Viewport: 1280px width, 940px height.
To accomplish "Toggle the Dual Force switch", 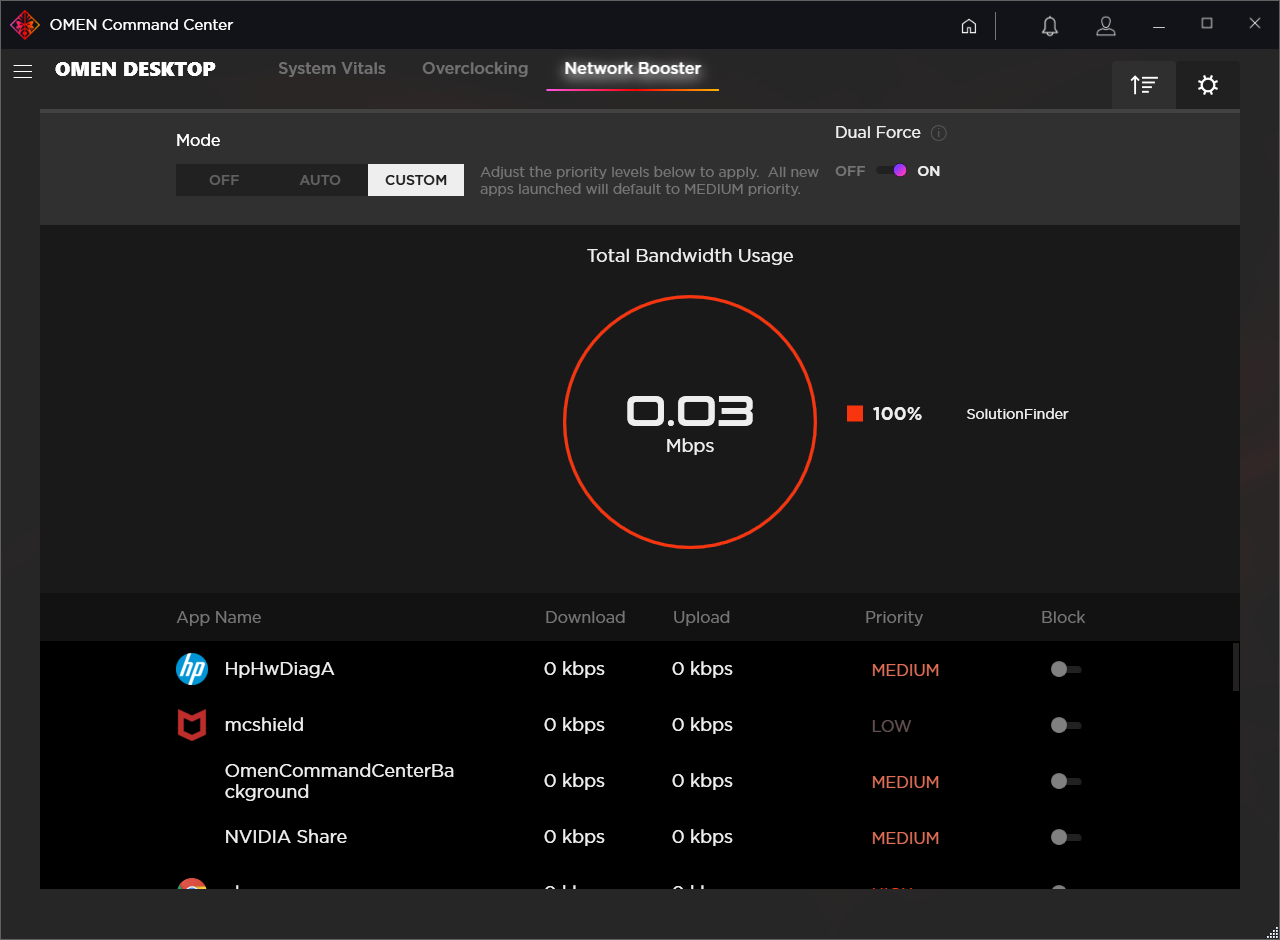I will pos(892,171).
